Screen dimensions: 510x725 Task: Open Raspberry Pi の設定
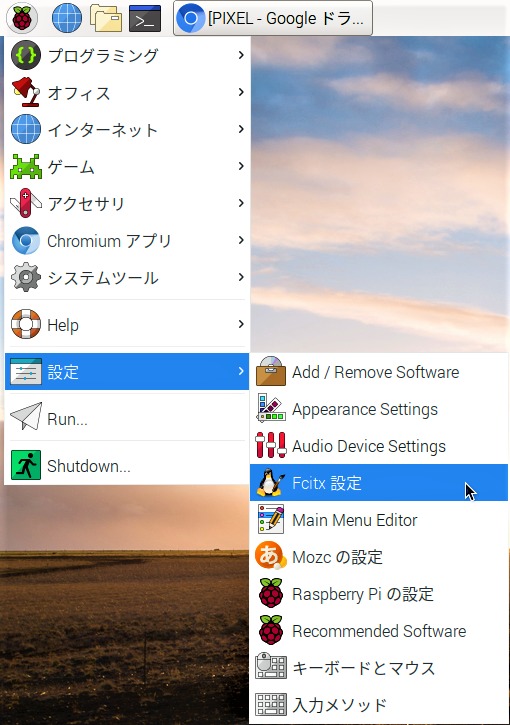pyautogui.click(x=379, y=594)
